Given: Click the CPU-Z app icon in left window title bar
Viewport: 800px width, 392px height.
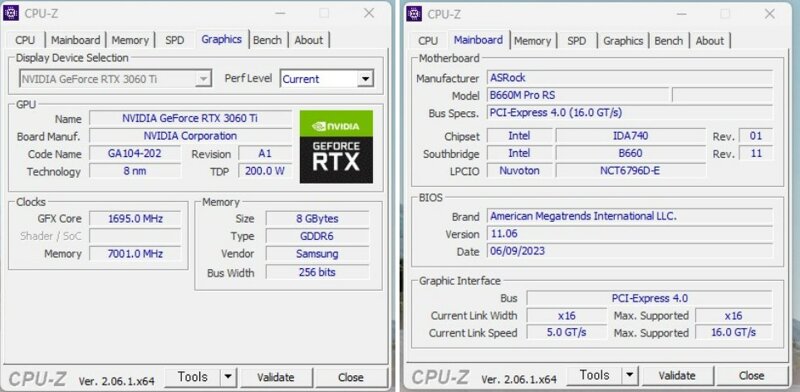Looking at the screenshot, I should [x=11, y=13].
